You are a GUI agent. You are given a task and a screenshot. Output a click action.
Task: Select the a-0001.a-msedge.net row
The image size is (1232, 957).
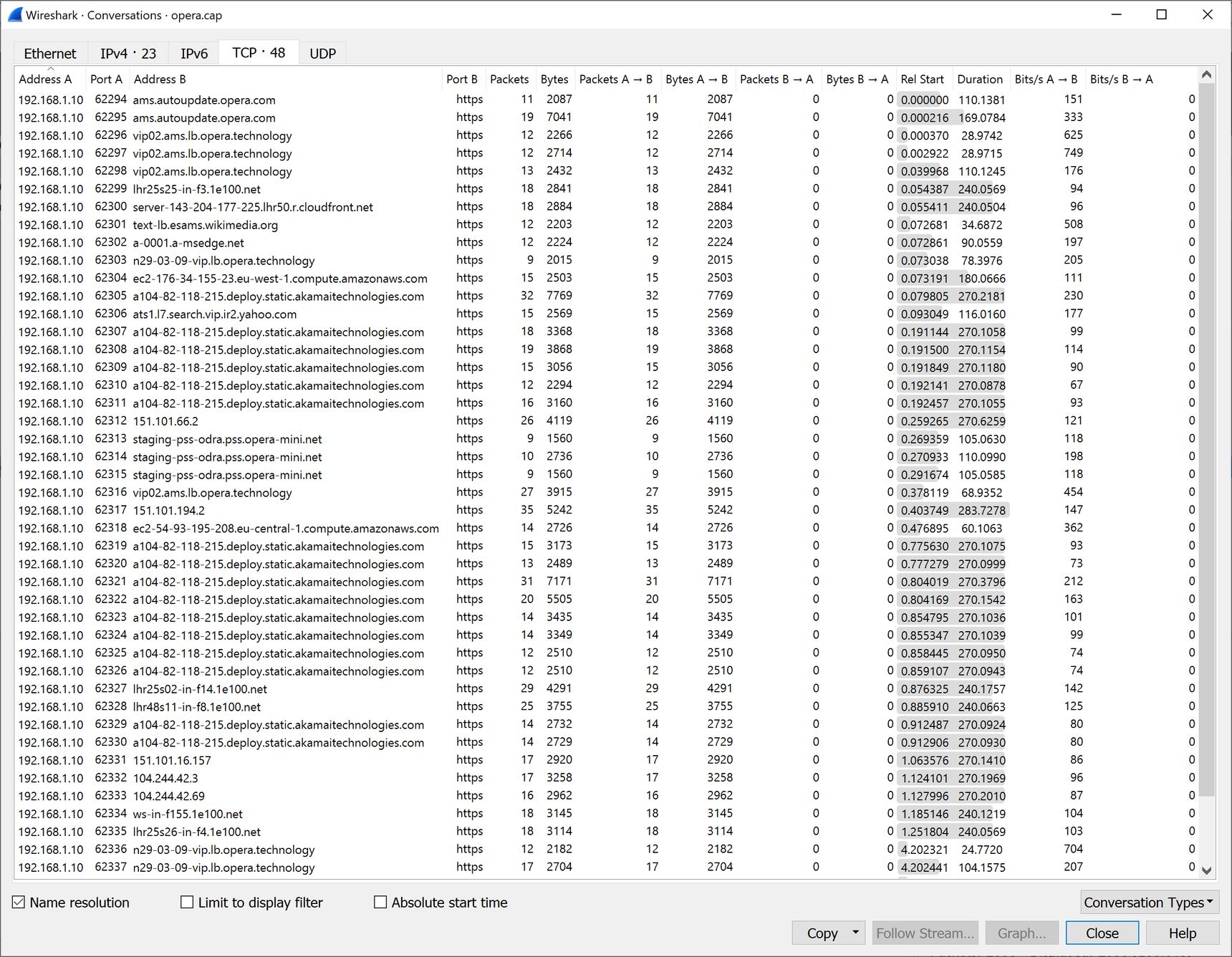(606, 243)
